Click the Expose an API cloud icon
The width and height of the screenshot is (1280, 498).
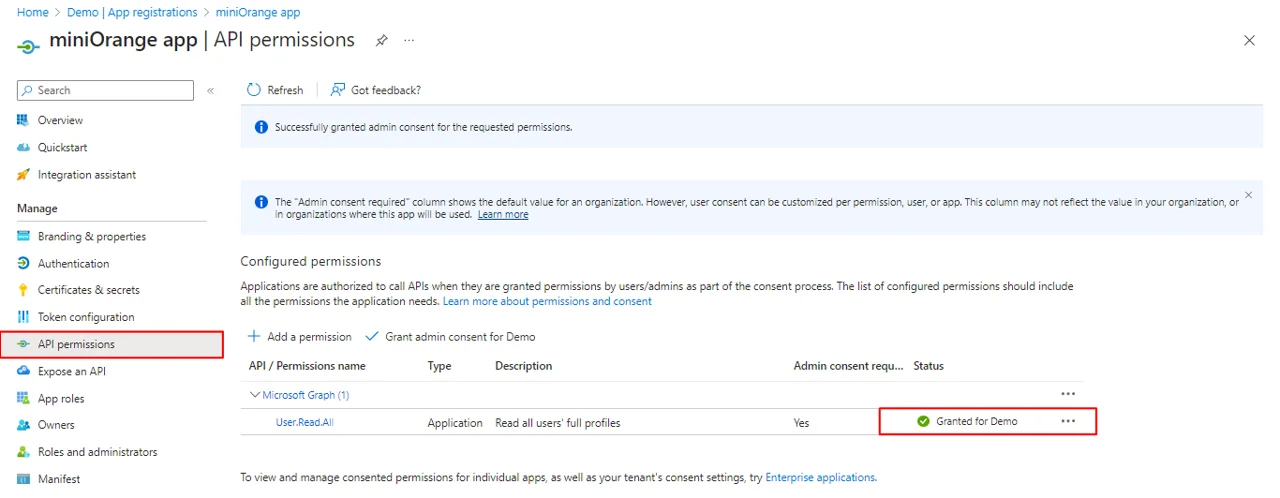[x=24, y=371]
